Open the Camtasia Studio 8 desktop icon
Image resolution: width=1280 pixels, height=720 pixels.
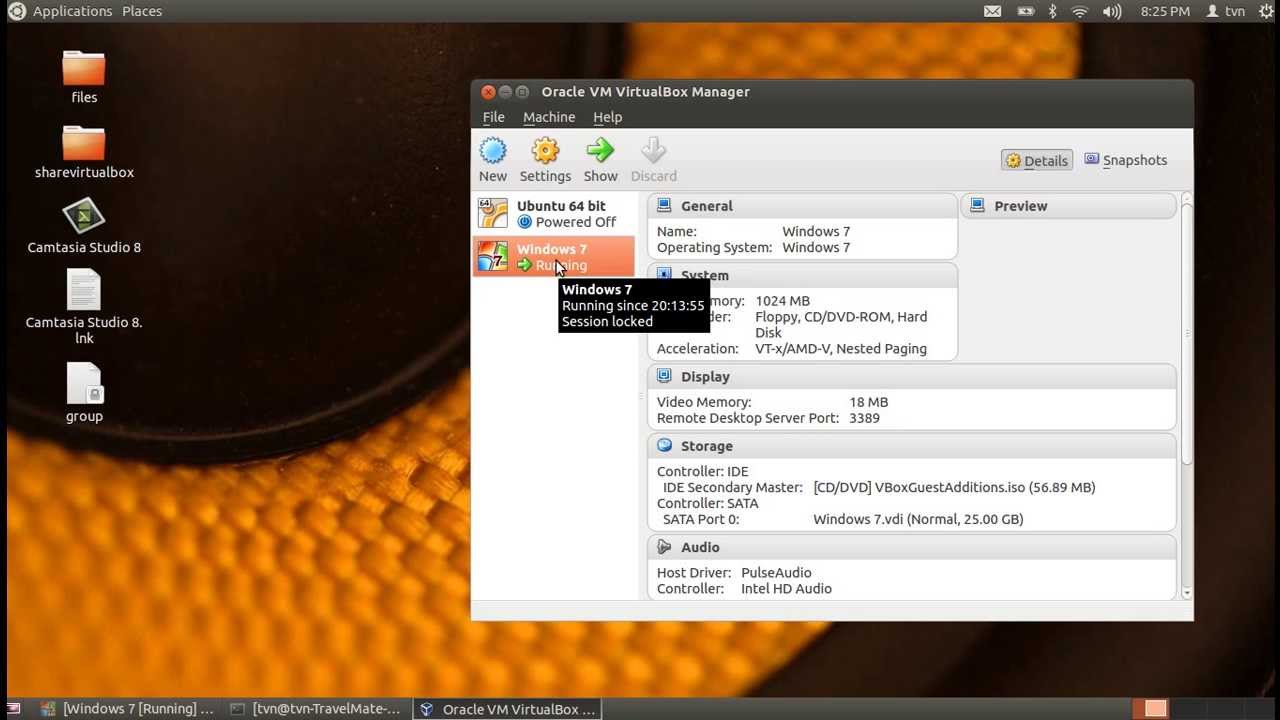(x=84, y=216)
